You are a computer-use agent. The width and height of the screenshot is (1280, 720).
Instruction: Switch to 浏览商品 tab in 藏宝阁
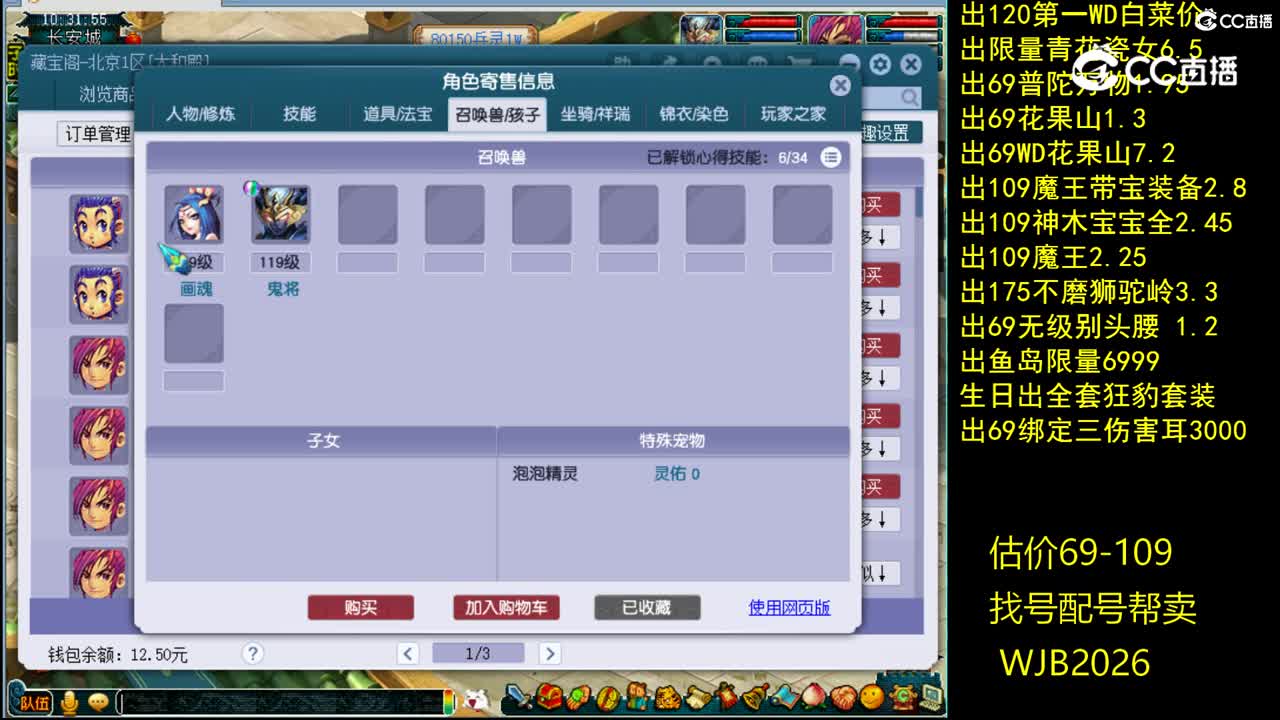click(108, 95)
